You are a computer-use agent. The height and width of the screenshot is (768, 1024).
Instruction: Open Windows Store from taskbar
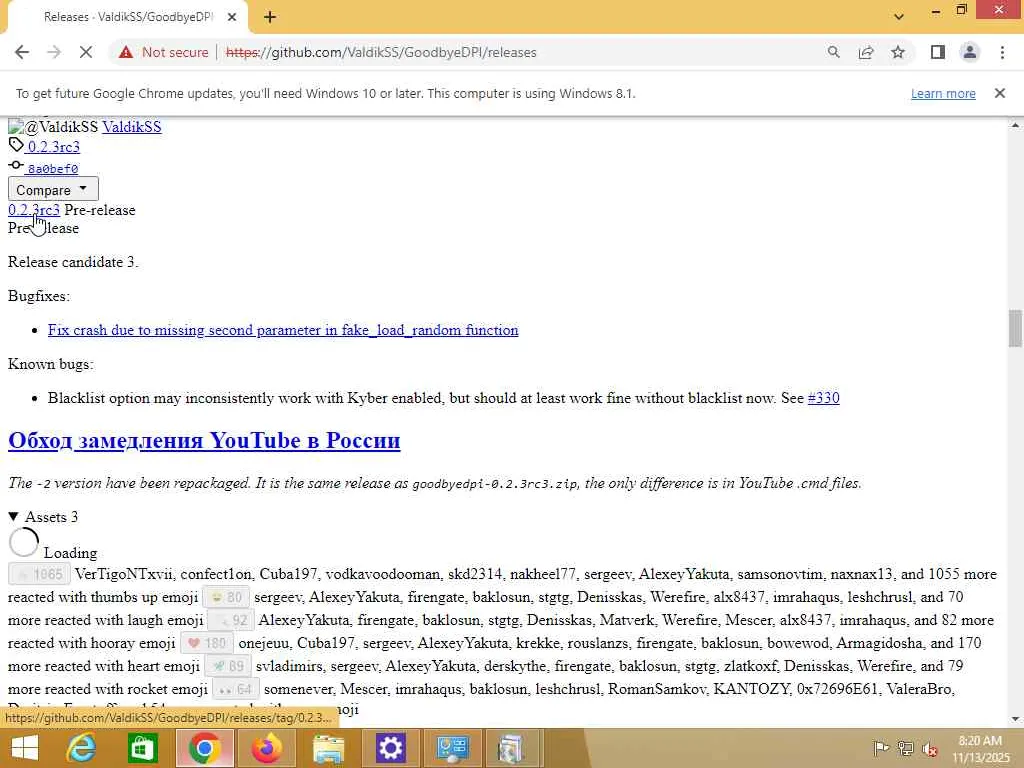142,748
